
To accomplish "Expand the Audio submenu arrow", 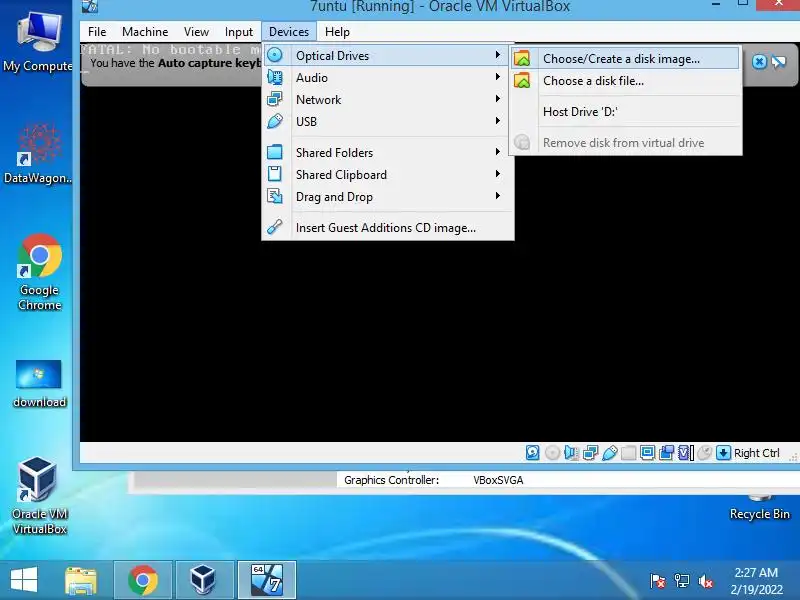I will 497,77.
